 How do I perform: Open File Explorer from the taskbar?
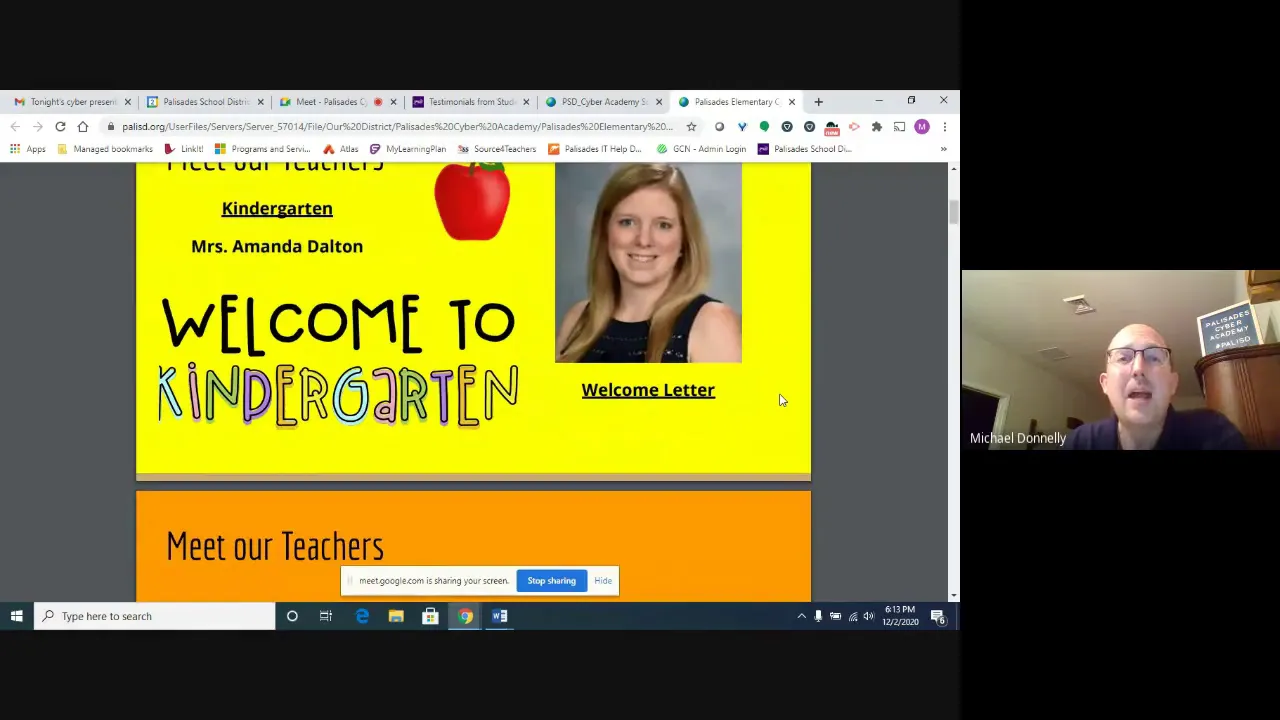coord(396,616)
